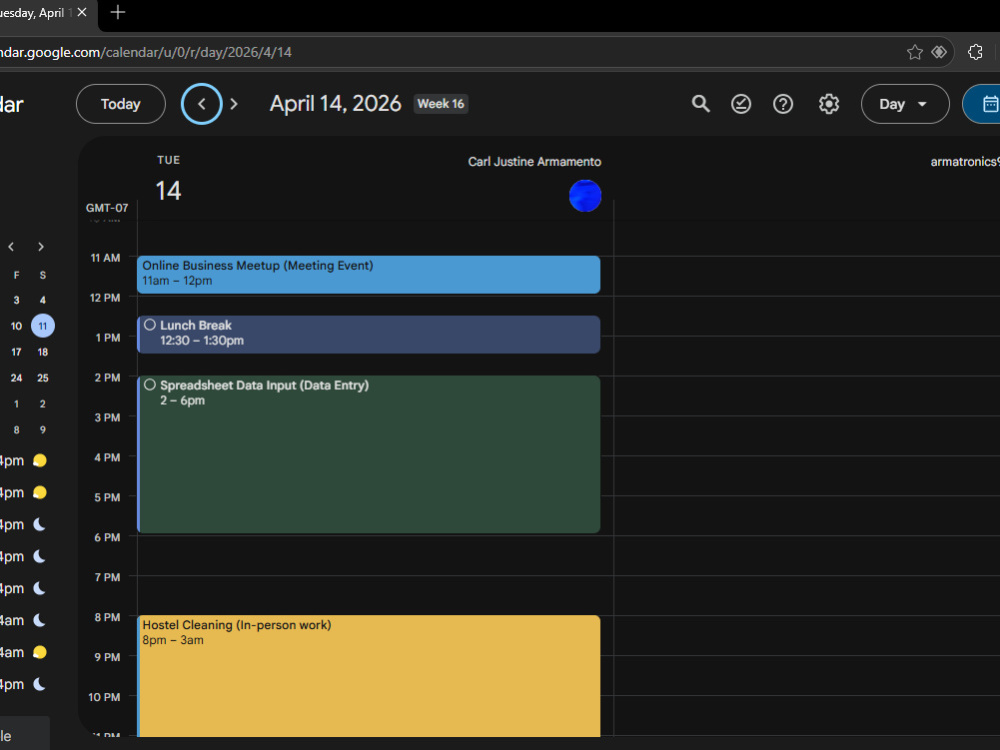
Task: Click Carl Justine Armamento column name
Action: (x=534, y=162)
